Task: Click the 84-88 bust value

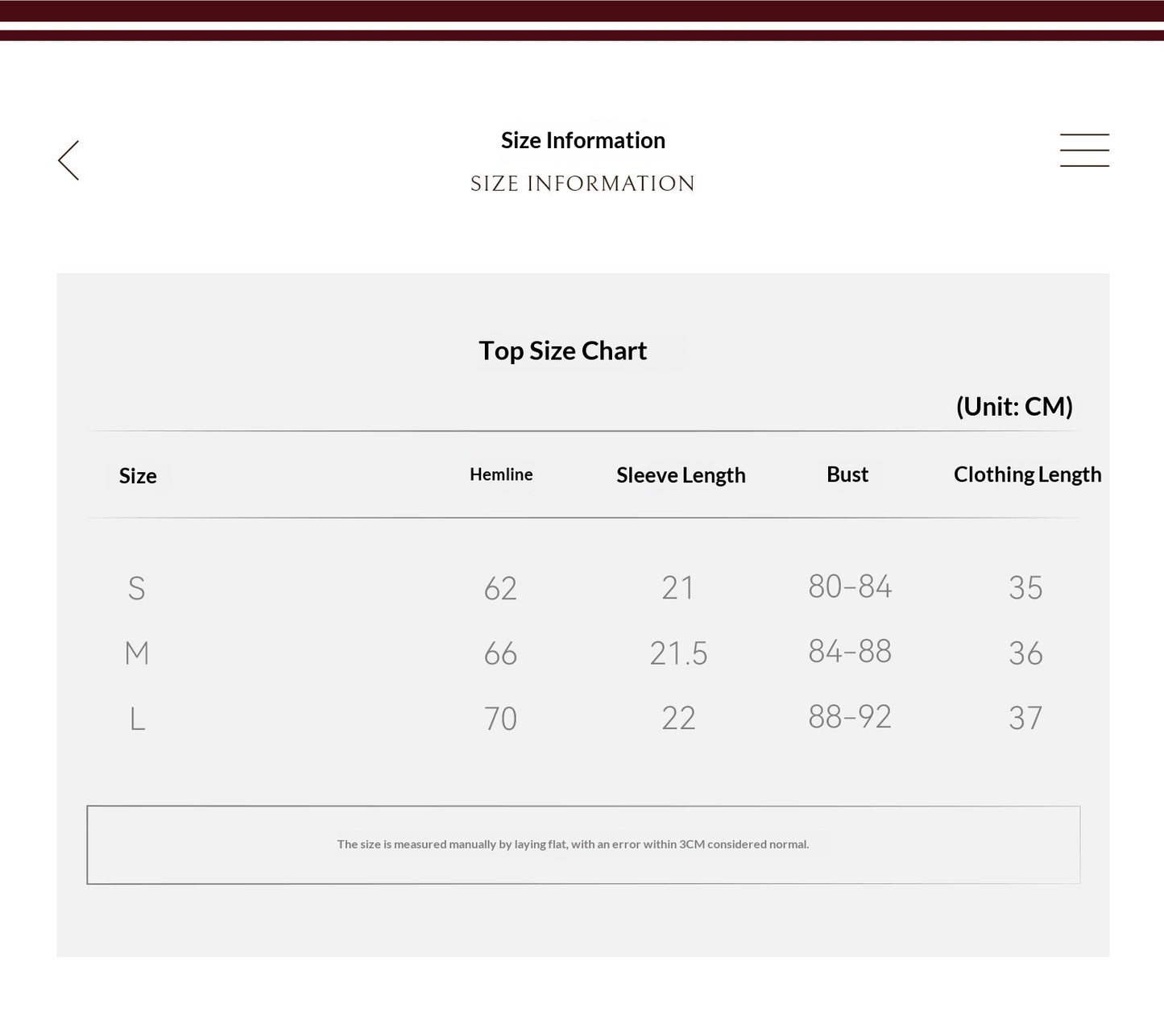Action: pos(850,651)
